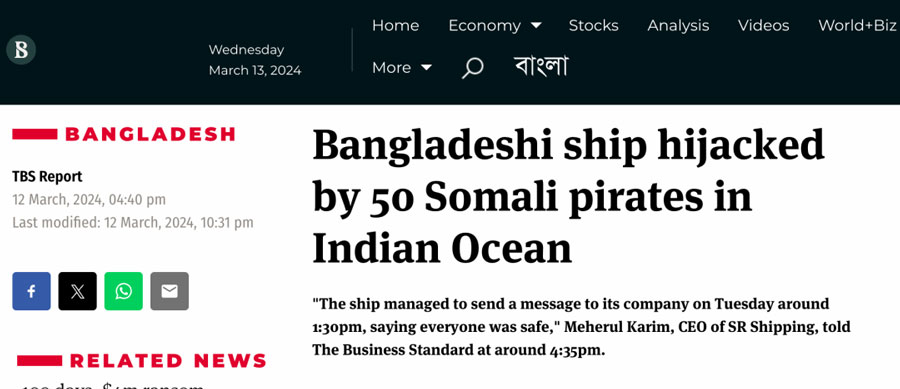Open the Analysis section
Screen dimensions: 900x389
[x=678, y=26]
